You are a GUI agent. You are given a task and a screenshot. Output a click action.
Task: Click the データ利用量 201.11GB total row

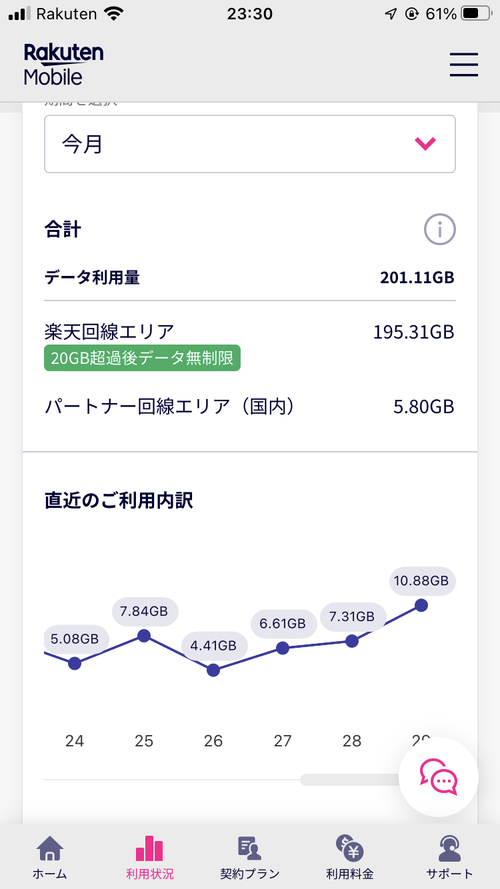click(250, 278)
